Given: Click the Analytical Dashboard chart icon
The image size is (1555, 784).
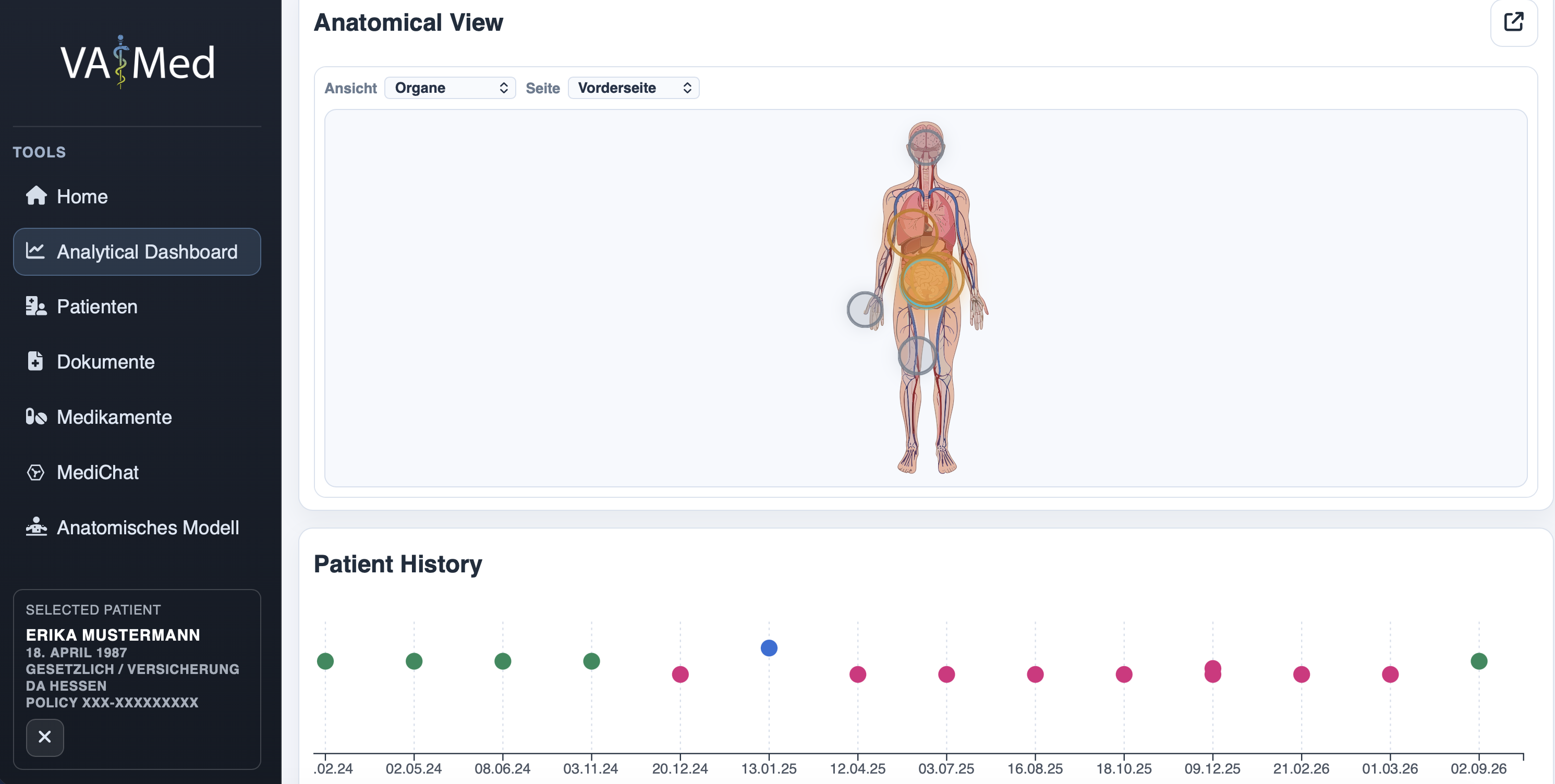Looking at the screenshot, I should pyautogui.click(x=35, y=251).
